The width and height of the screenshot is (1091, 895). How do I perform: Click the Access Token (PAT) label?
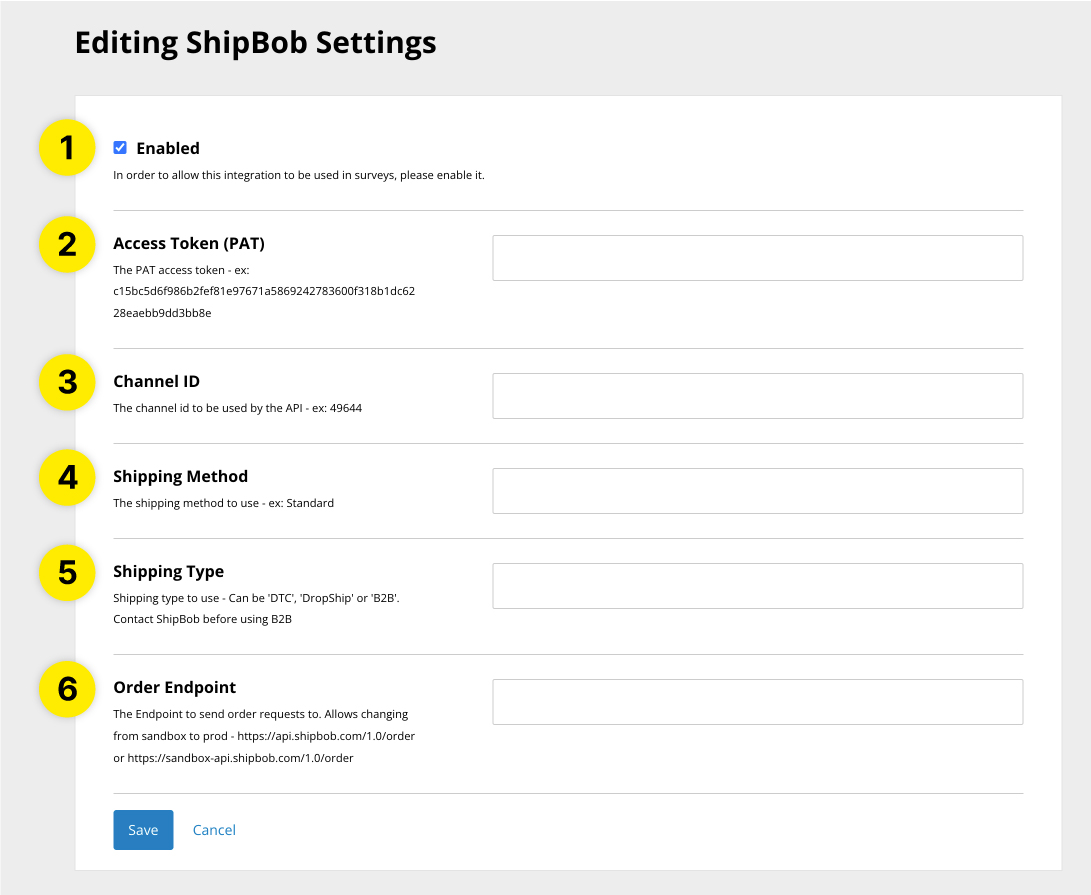pyautogui.click(x=187, y=243)
